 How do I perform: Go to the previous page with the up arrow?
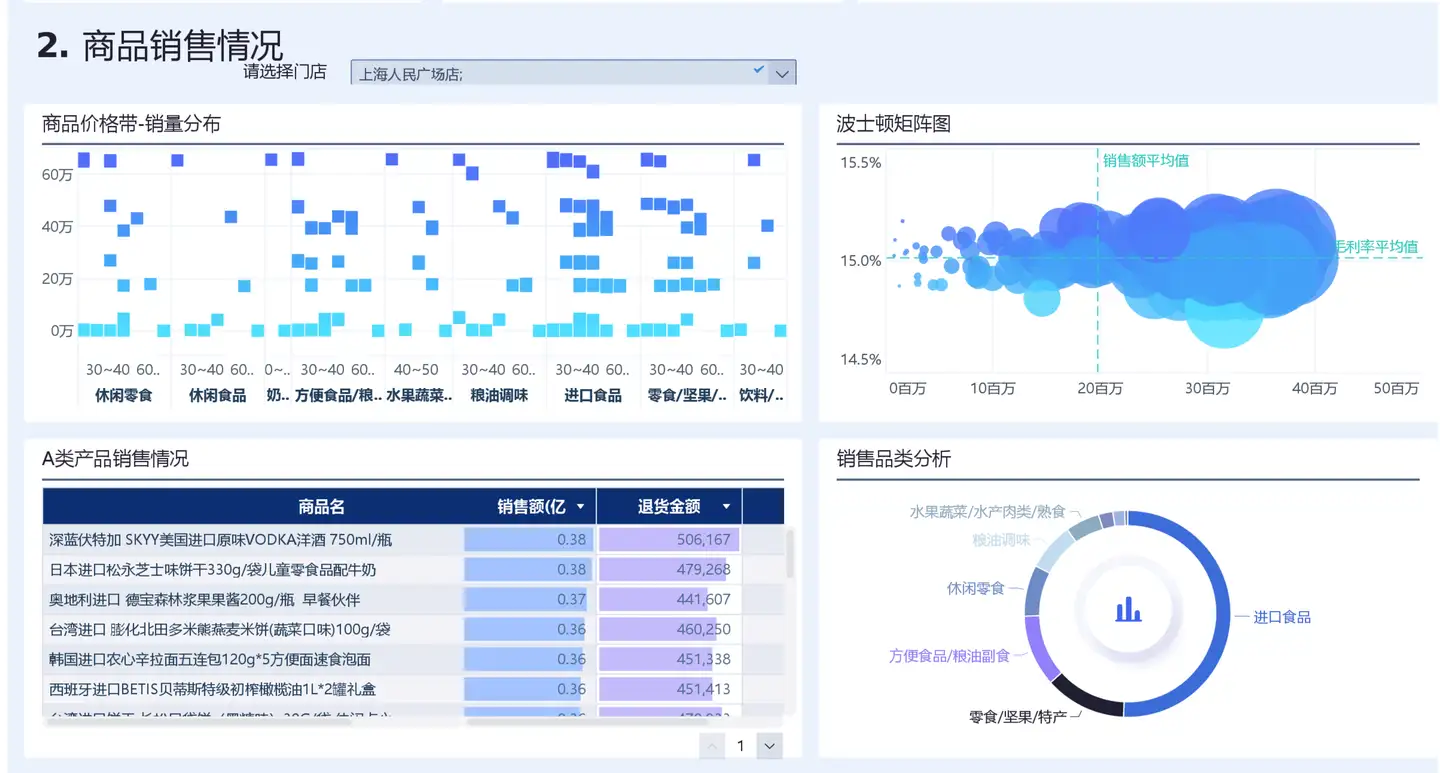712,745
